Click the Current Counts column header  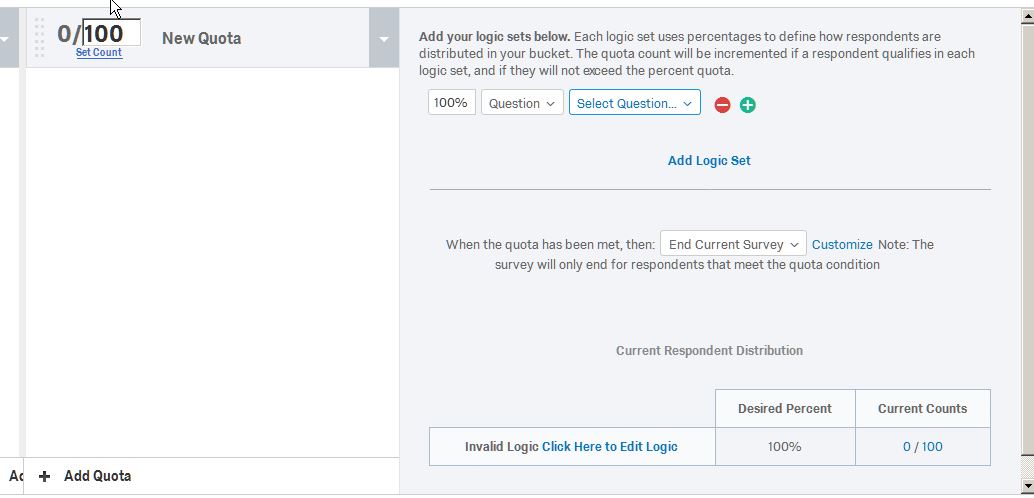coord(922,408)
